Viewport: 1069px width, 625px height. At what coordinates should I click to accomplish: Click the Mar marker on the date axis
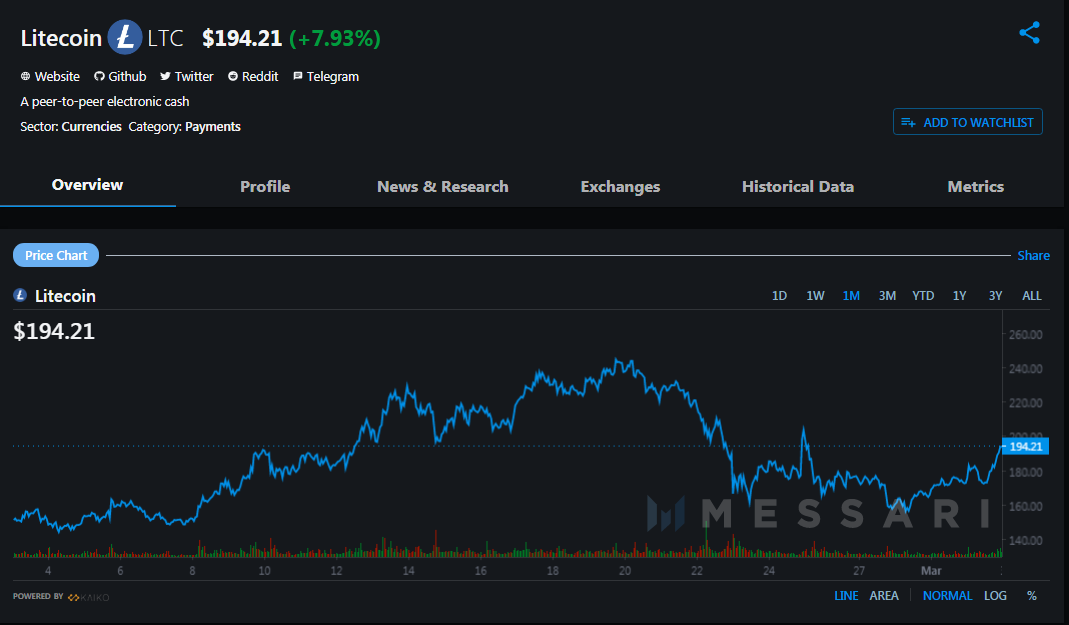(931, 570)
